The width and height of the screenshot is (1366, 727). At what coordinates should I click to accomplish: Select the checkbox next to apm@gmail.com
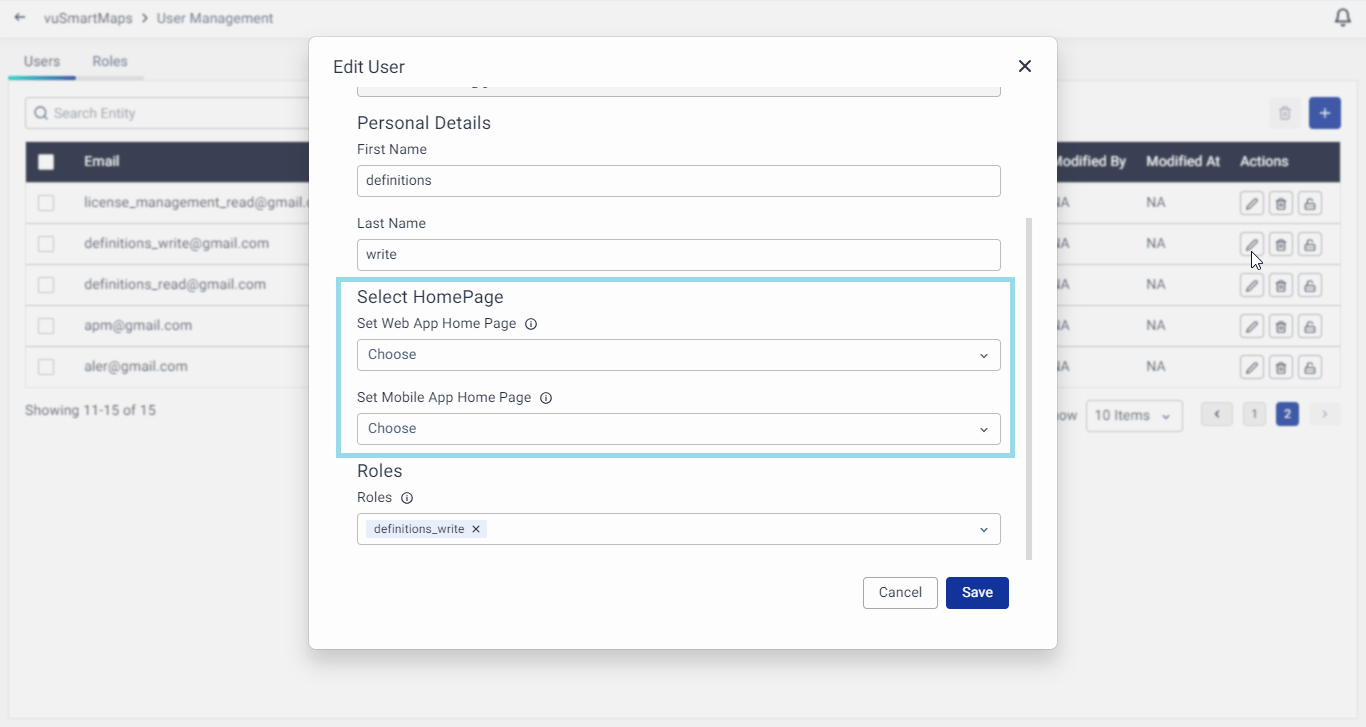tap(46, 326)
